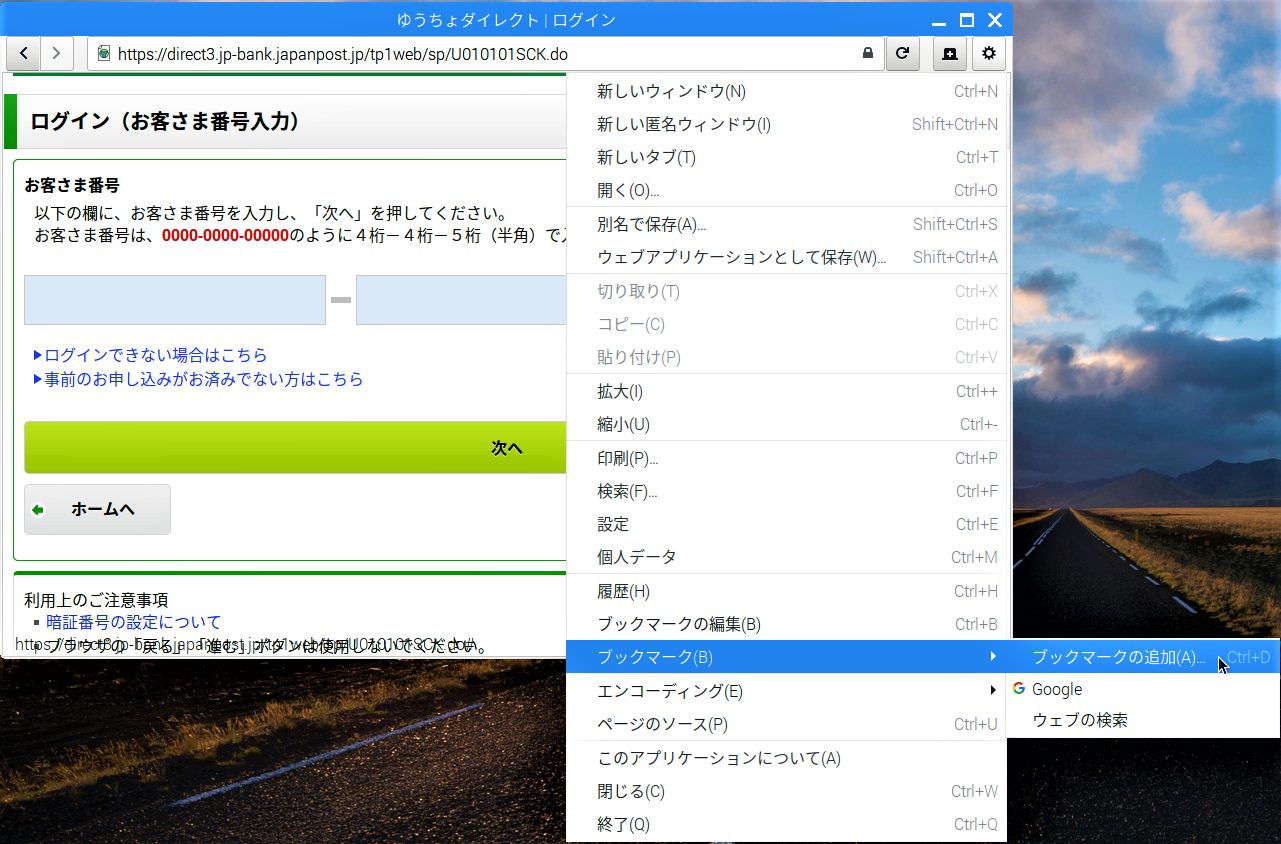The height and width of the screenshot is (844, 1281).
Task: Expand the ブックマーク(B) submenu arrow
Action: [993, 656]
